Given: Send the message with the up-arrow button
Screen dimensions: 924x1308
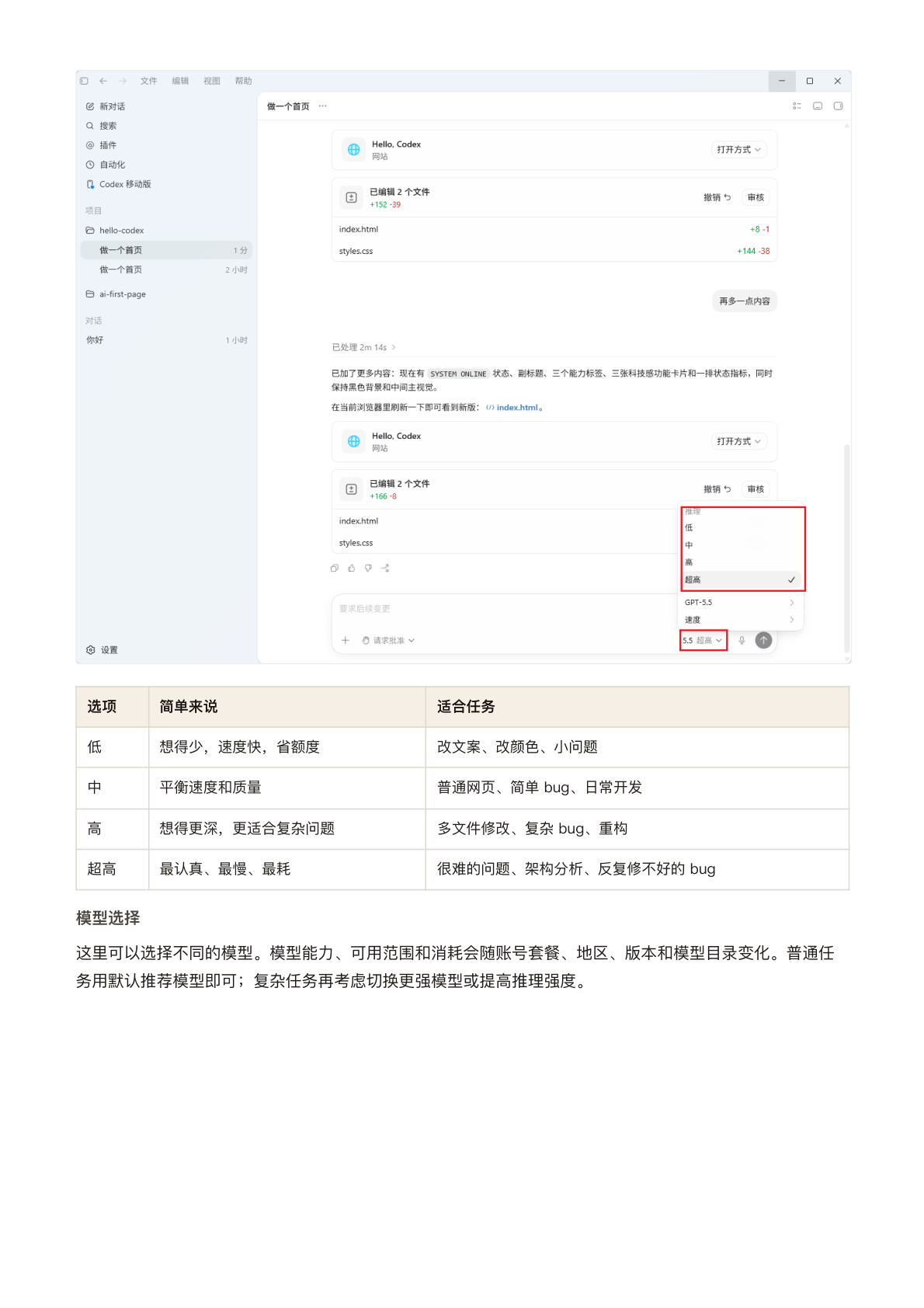Looking at the screenshot, I should tap(764, 640).
